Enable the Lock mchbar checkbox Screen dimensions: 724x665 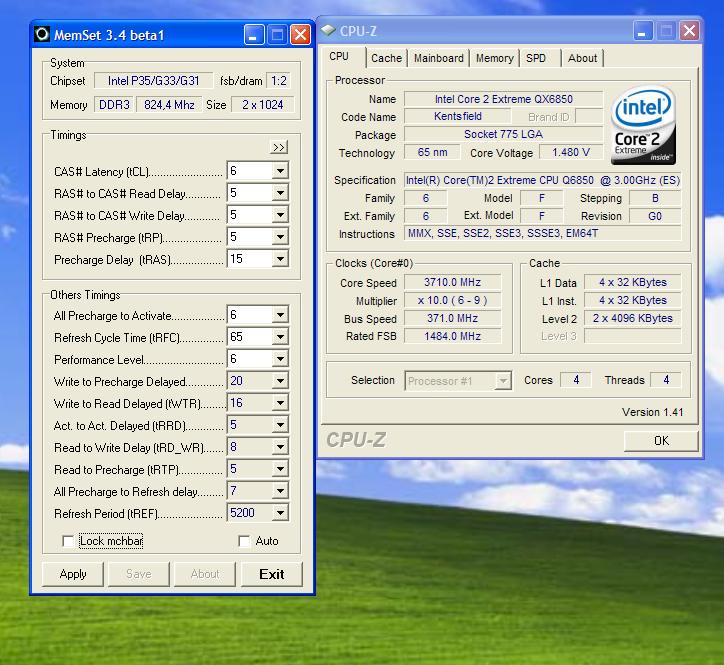click(68, 541)
